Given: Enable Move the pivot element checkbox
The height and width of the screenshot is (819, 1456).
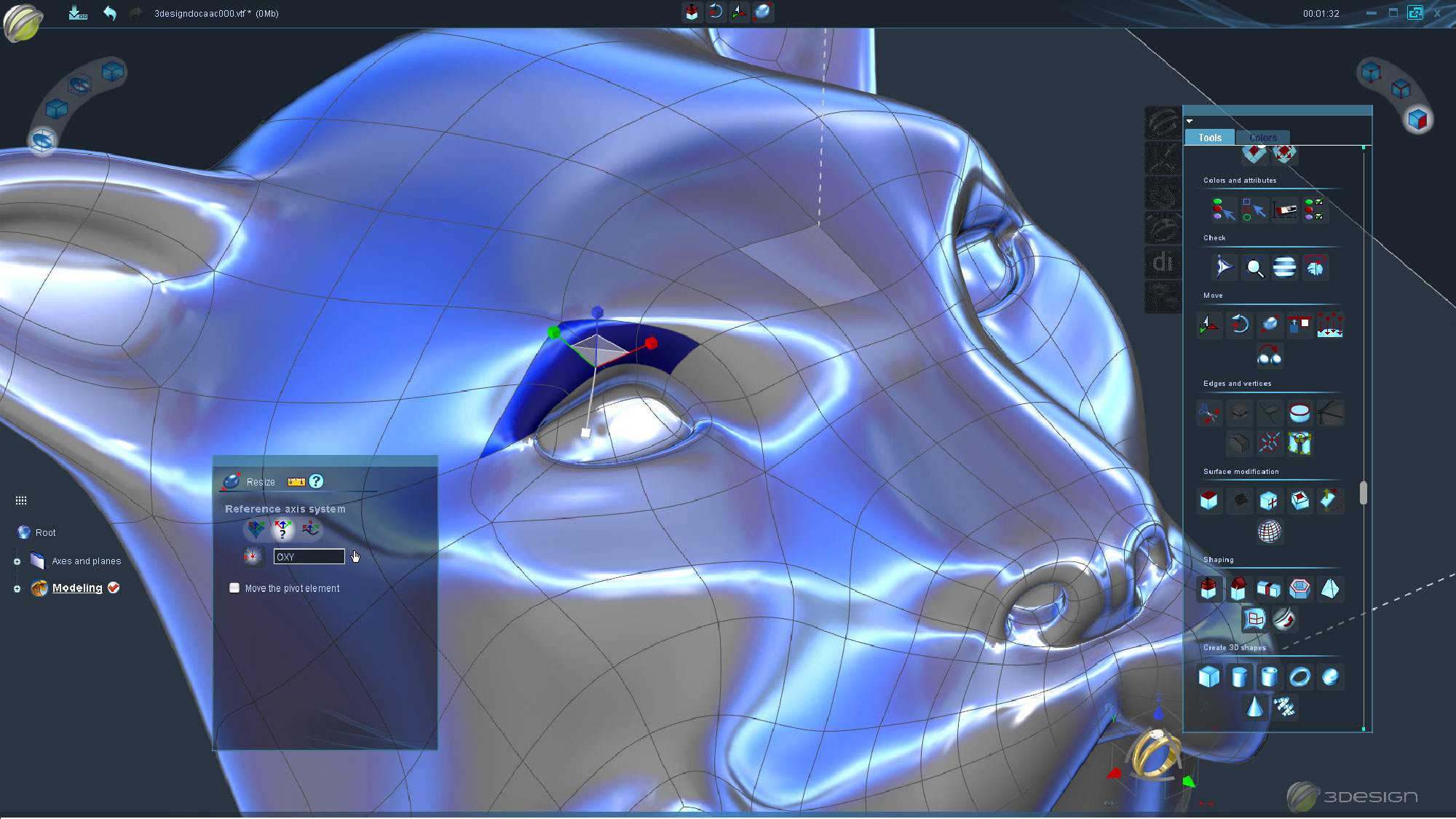Looking at the screenshot, I should coord(234,588).
